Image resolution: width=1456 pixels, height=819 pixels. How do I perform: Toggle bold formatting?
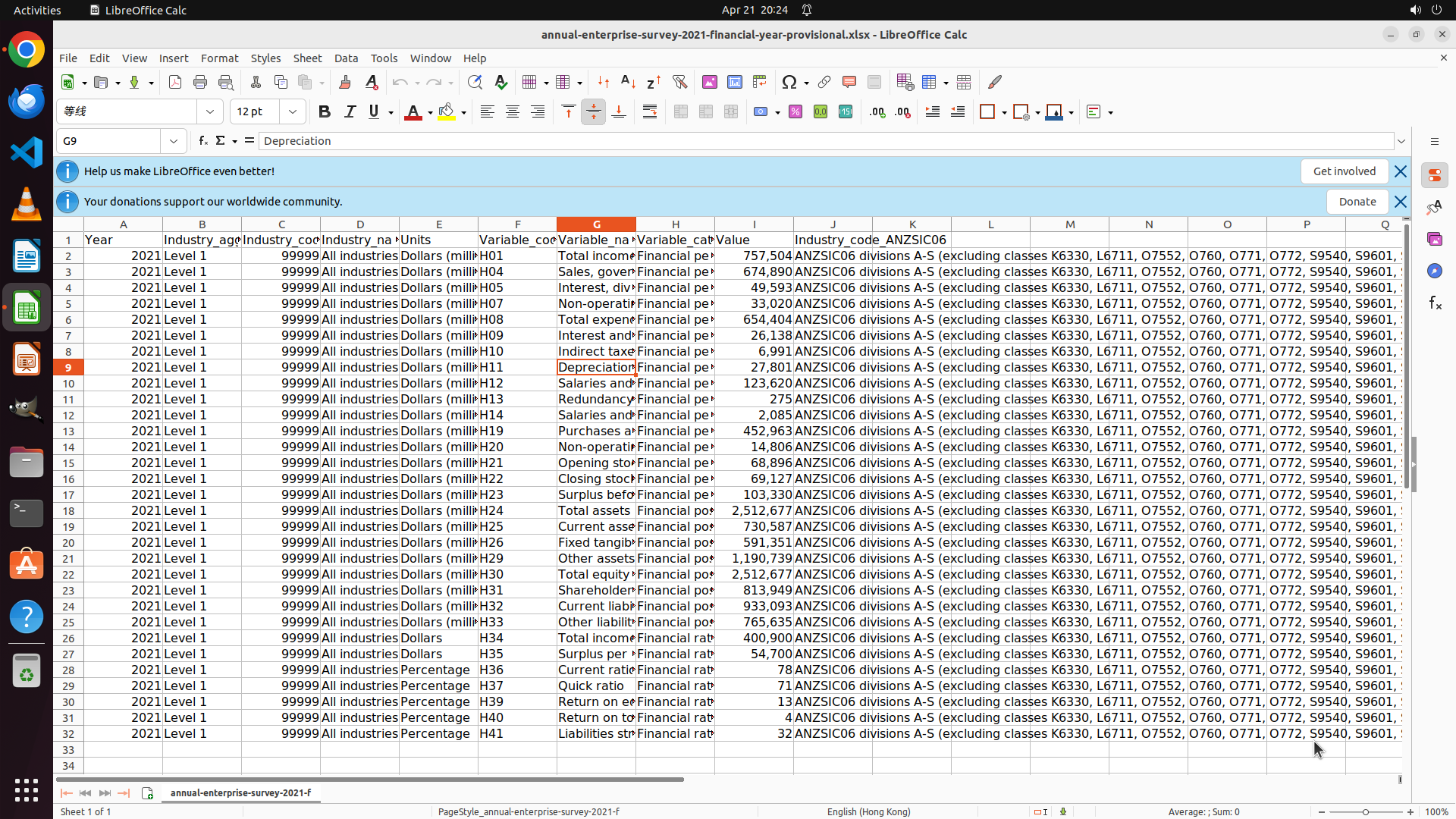325,112
